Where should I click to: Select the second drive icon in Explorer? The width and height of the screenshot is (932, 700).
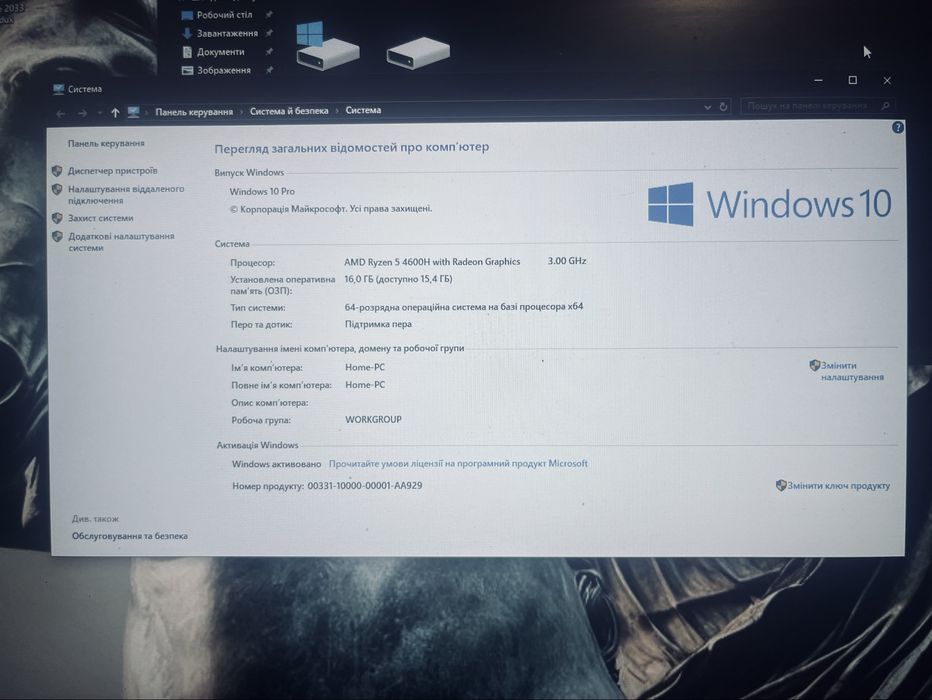(x=418, y=53)
